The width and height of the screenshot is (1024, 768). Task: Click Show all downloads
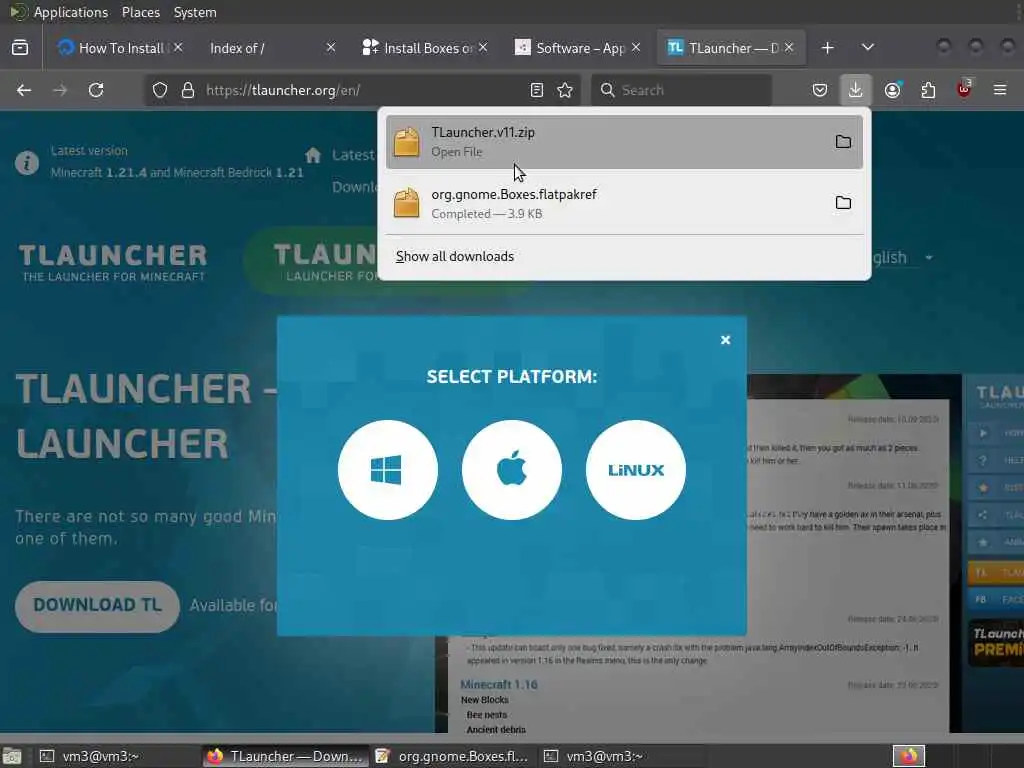pos(455,256)
